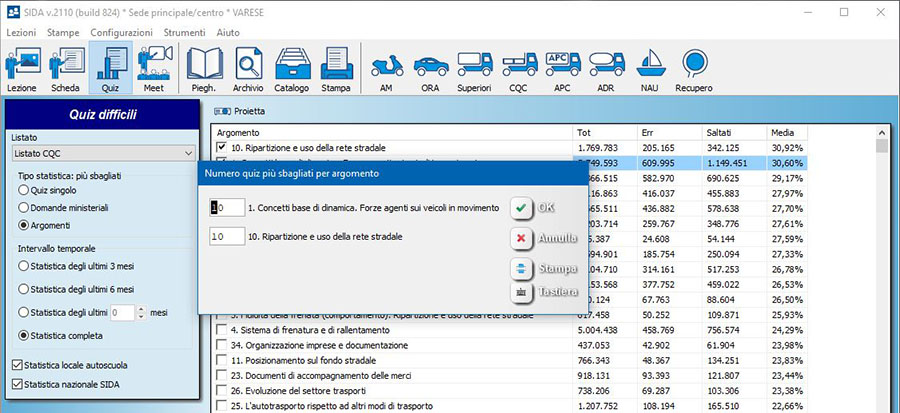900x413 pixels.
Task: Click the Annulla button
Action: coord(545,239)
